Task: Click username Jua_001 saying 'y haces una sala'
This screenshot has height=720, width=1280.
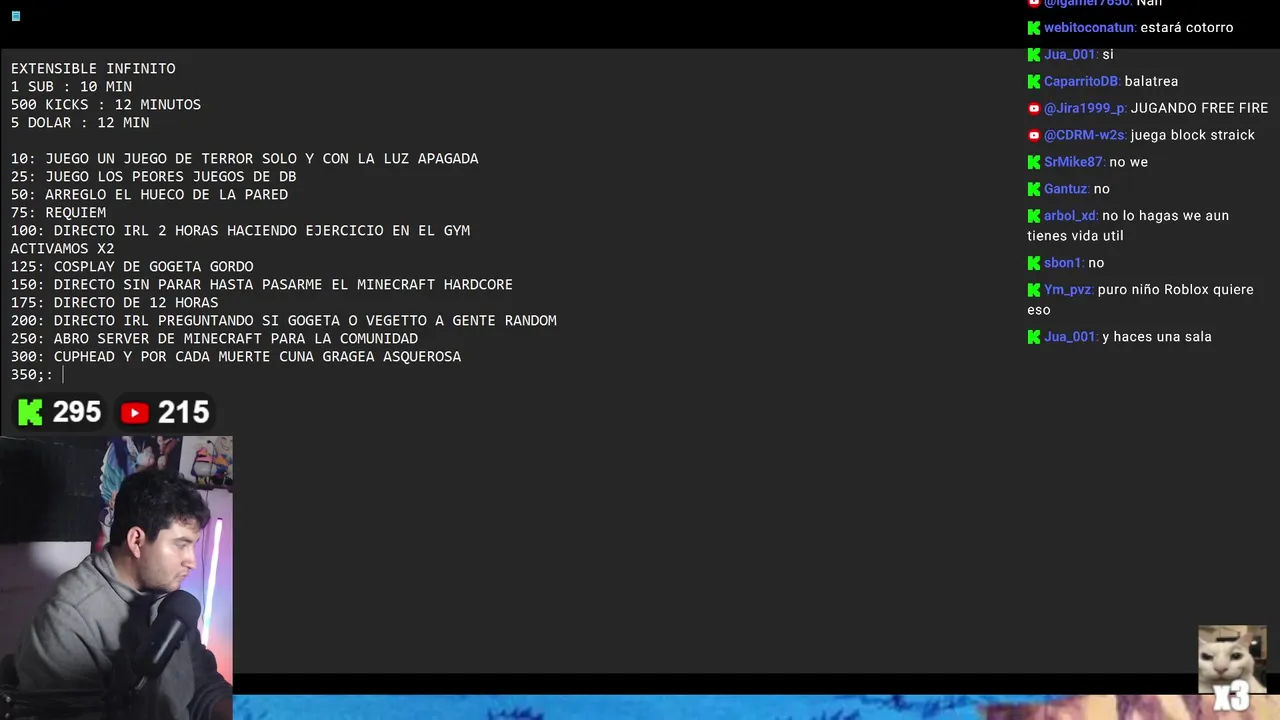Action: [x=1071, y=338]
